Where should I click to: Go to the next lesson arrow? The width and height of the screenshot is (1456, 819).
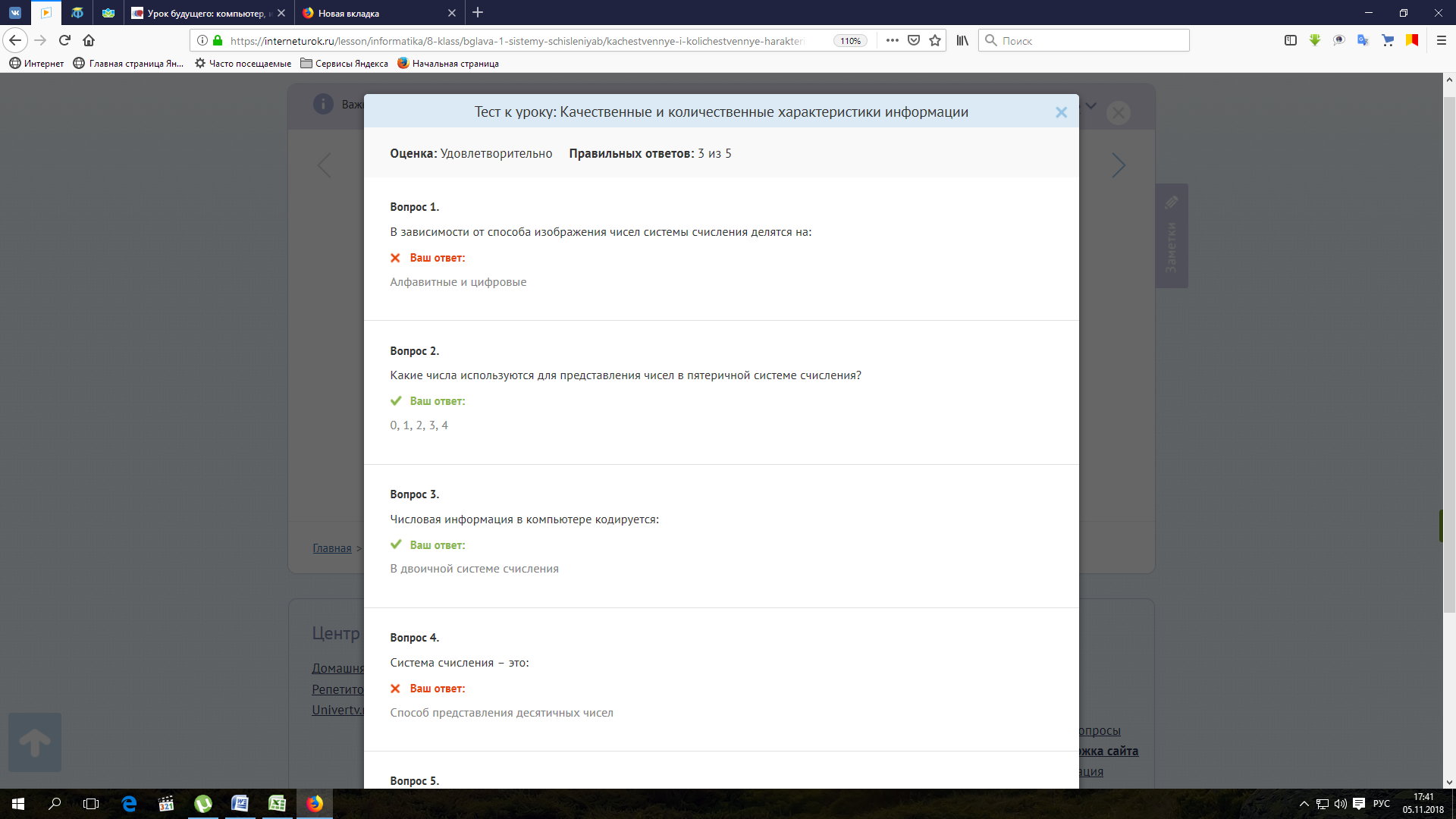(x=1119, y=165)
